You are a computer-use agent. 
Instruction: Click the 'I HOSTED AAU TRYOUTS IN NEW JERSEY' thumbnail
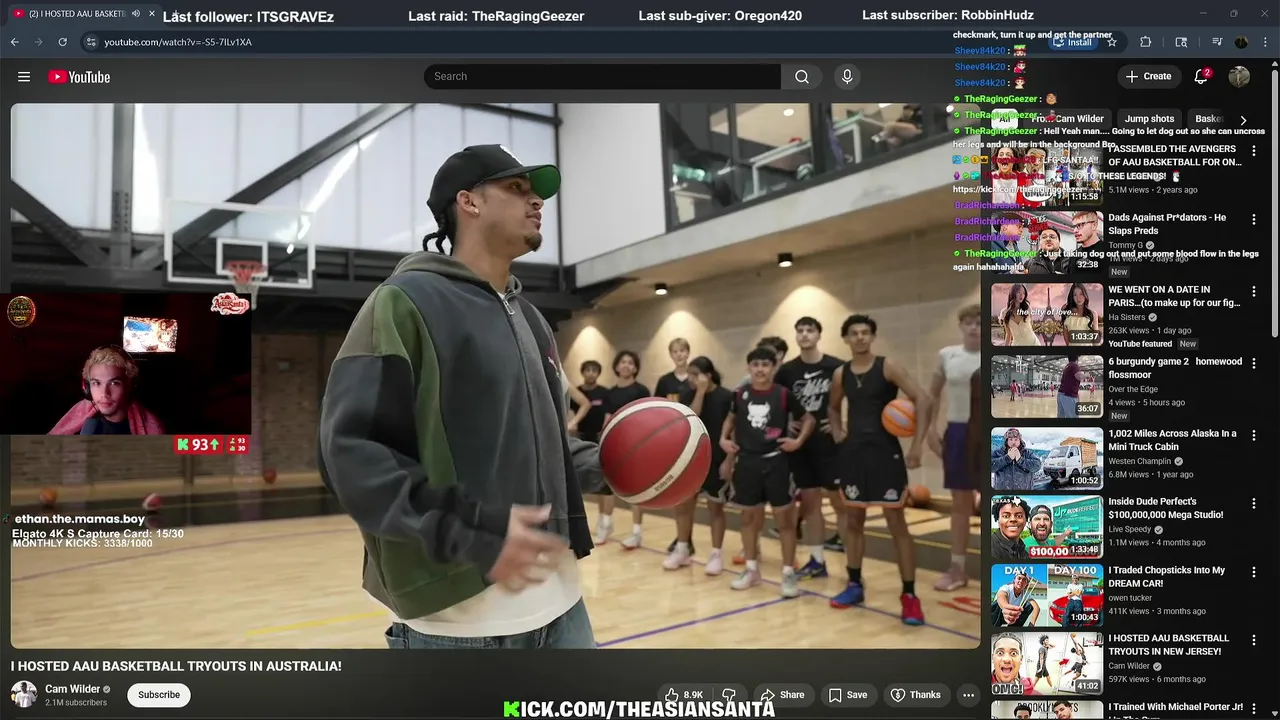tap(1047, 663)
